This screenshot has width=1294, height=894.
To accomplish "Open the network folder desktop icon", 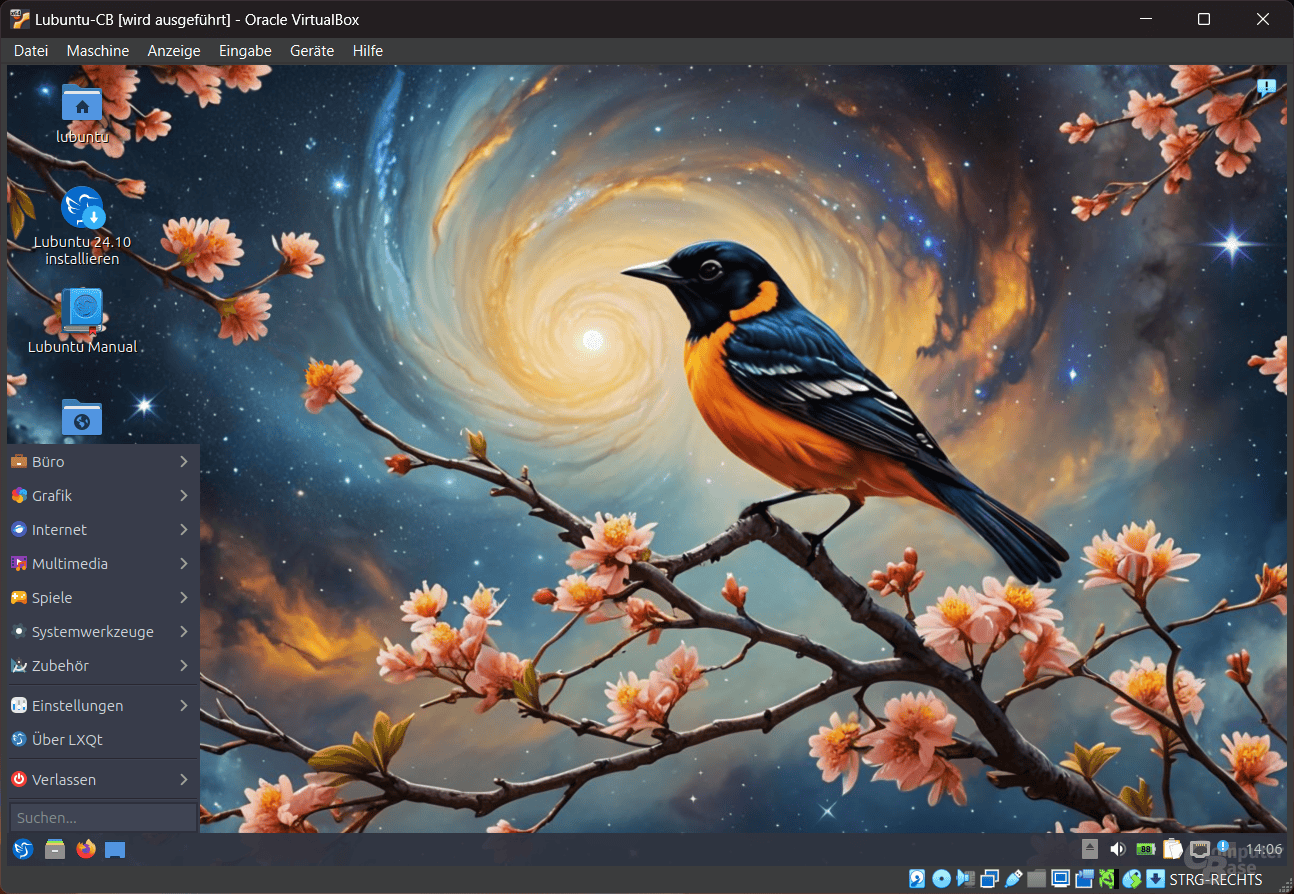I will coord(82,417).
